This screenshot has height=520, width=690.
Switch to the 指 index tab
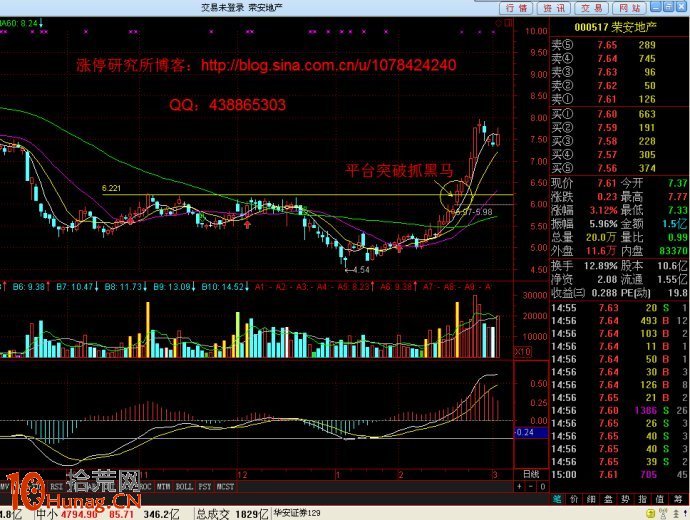(x=642, y=499)
